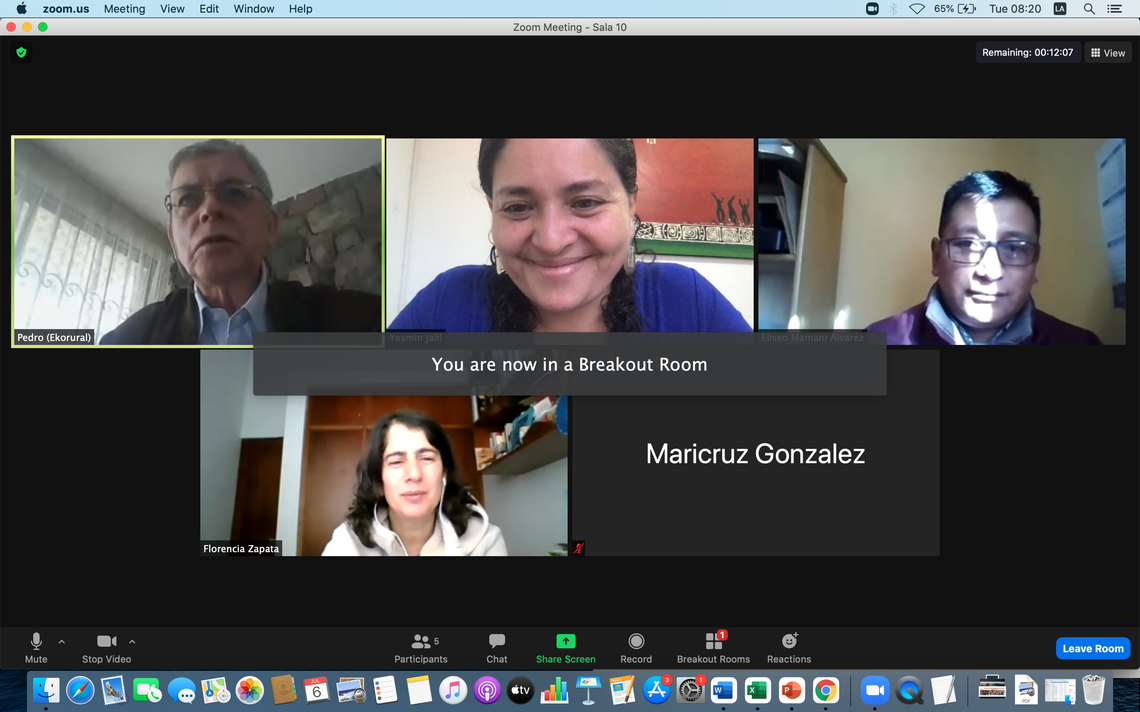Image resolution: width=1140 pixels, height=712 pixels.
Task: Open macOS Spotlight search icon
Action: click(x=1089, y=9)
